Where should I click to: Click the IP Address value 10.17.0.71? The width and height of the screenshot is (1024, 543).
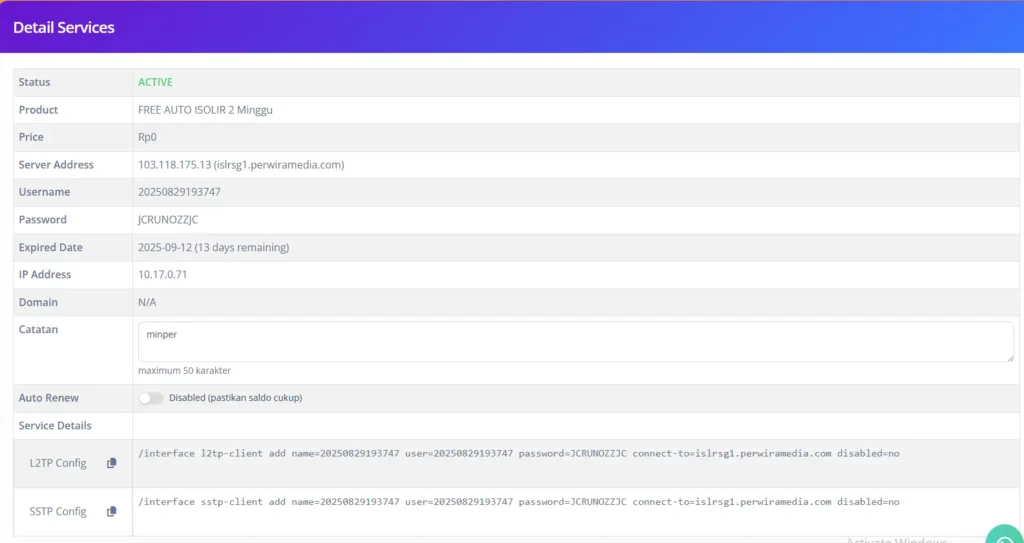pyautogui.click(x=161, y=275)
